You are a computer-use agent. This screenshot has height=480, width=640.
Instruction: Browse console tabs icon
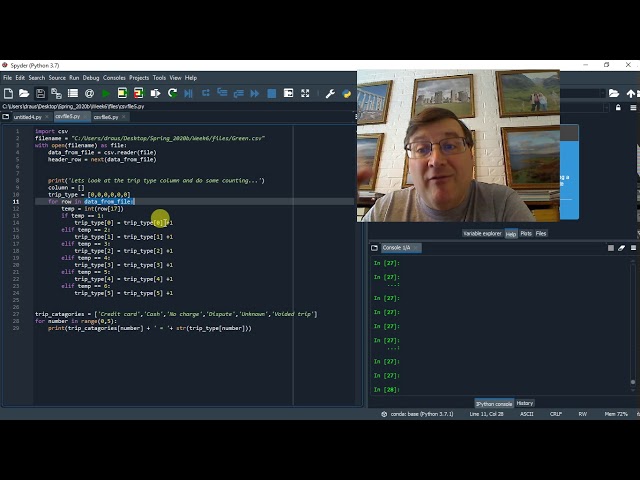374,248
